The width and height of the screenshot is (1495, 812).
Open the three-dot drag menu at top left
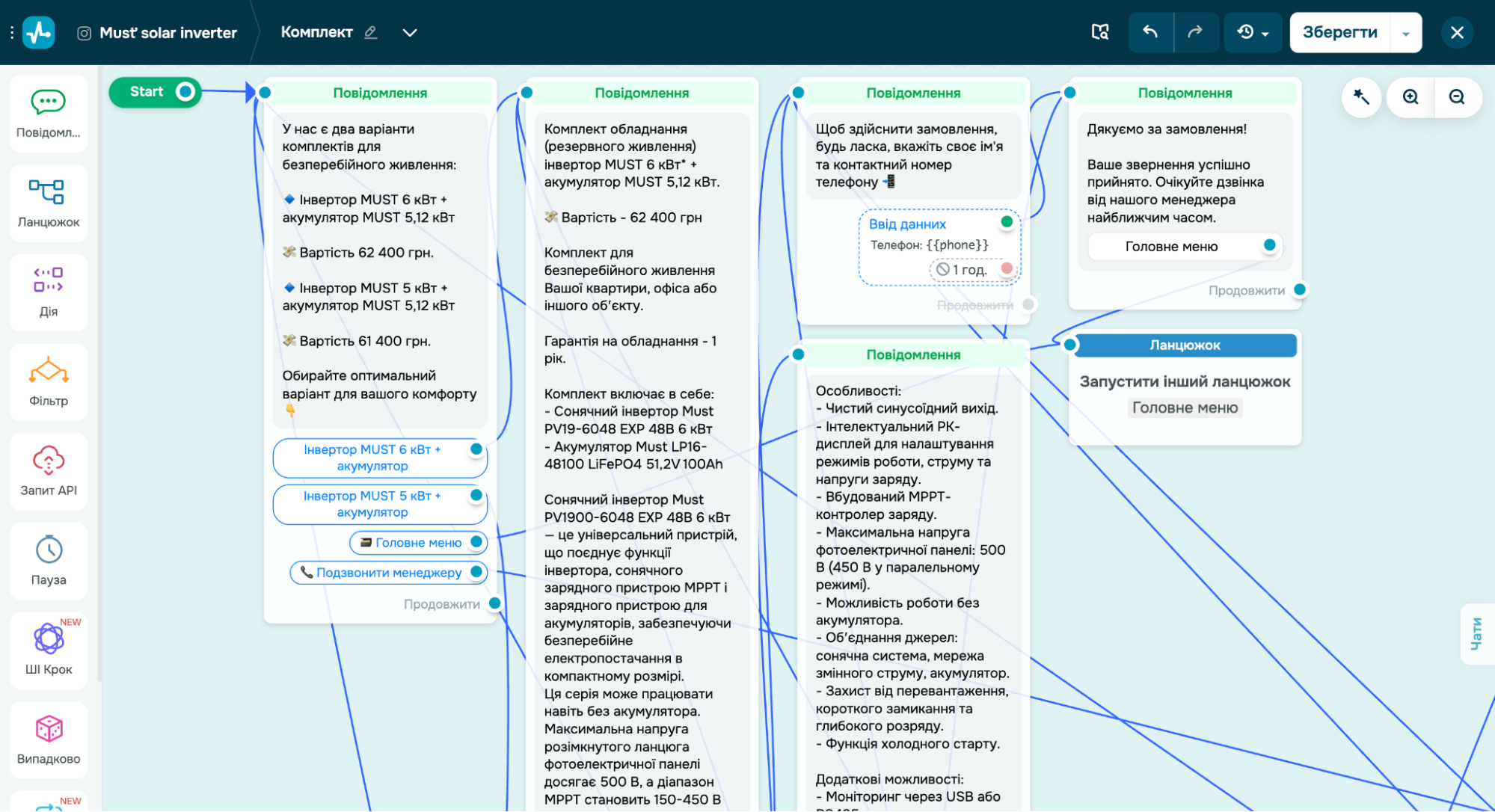click(x=11, y=33)
